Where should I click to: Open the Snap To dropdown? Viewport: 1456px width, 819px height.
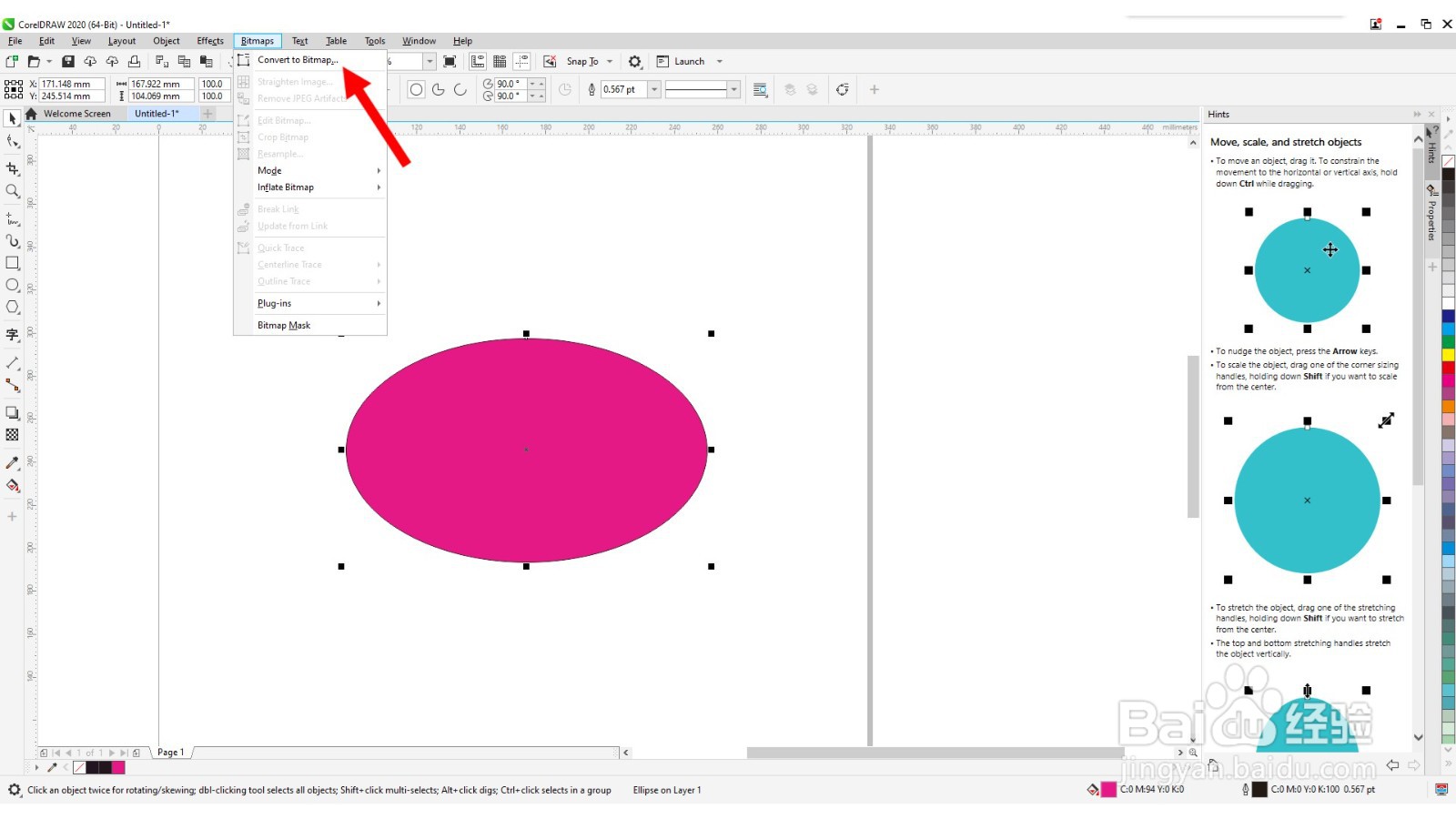coord(610,61)
